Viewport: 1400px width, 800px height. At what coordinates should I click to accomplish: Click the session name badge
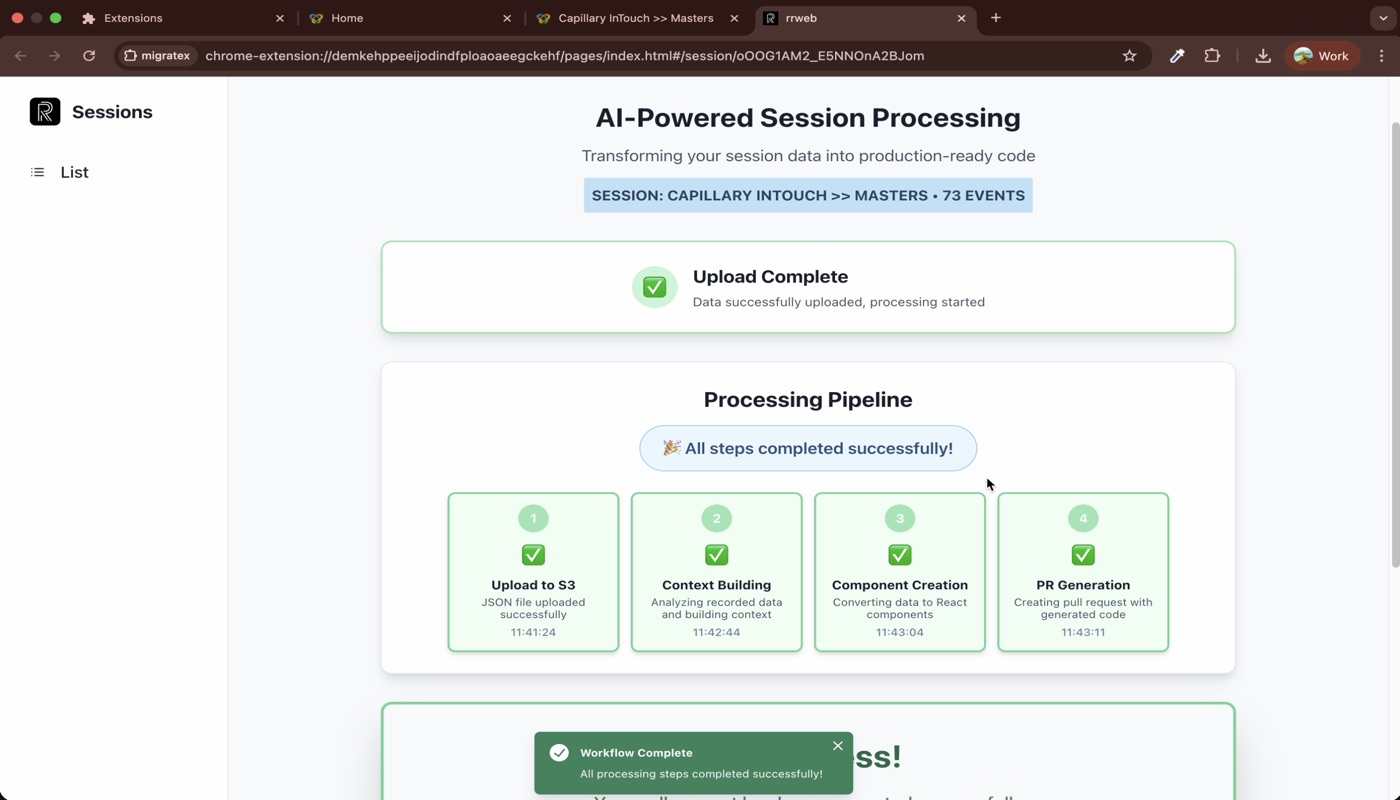click(x=808, y=195)
